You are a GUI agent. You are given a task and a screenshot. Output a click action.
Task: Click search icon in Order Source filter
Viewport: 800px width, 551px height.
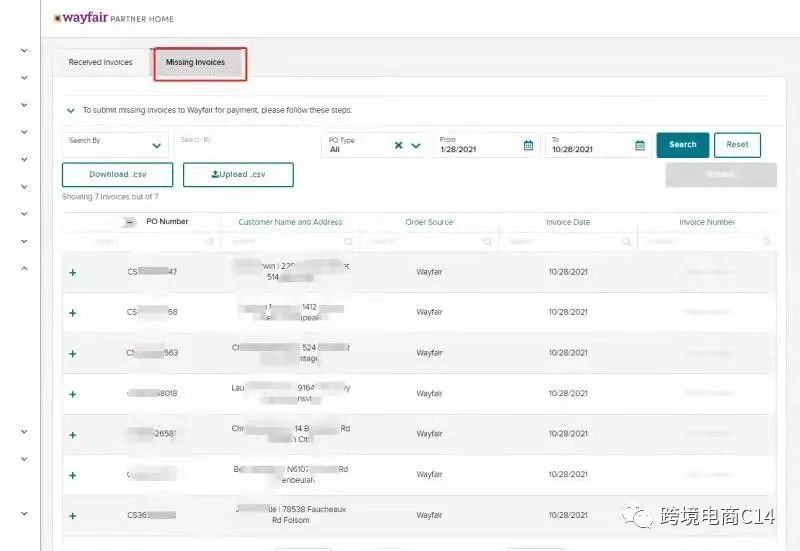487,242
